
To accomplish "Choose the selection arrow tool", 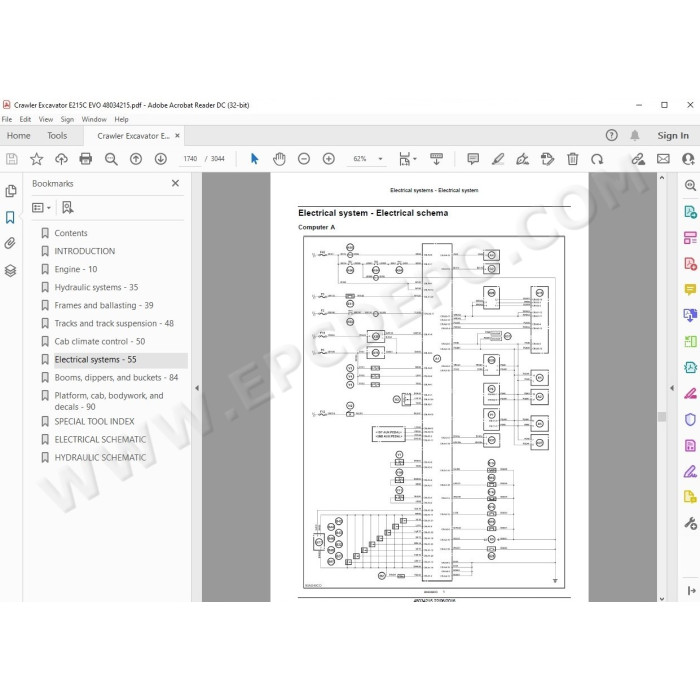I will pos(254,159).
